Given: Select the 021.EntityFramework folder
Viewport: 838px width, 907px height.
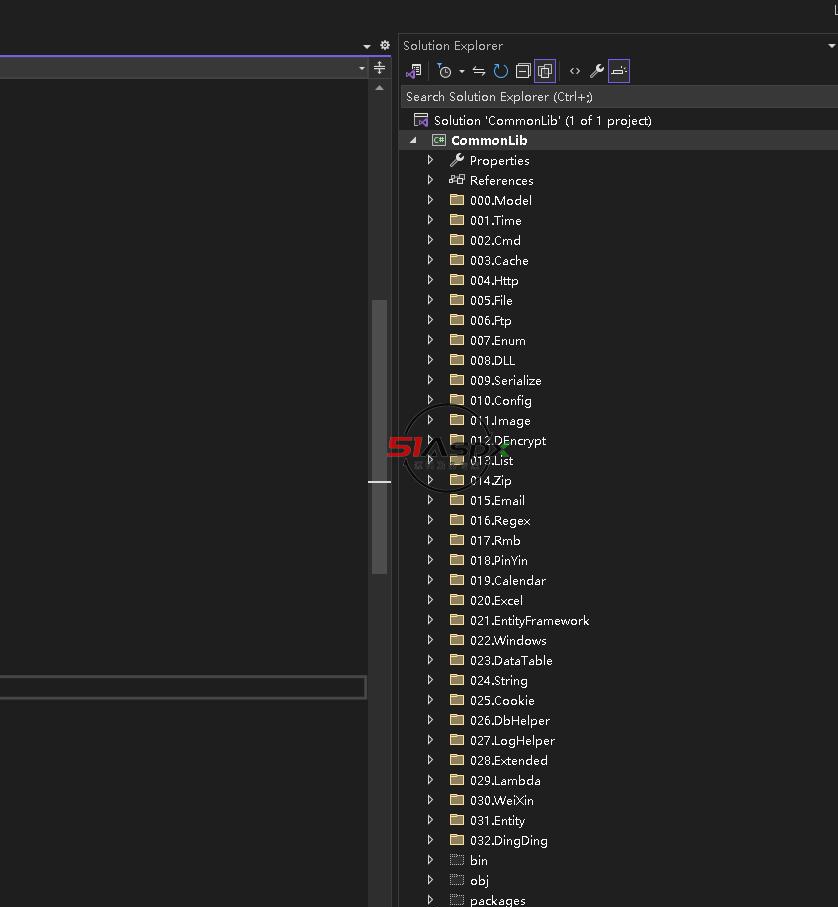Looking at the screenshot, I should [x=529, y=620].
